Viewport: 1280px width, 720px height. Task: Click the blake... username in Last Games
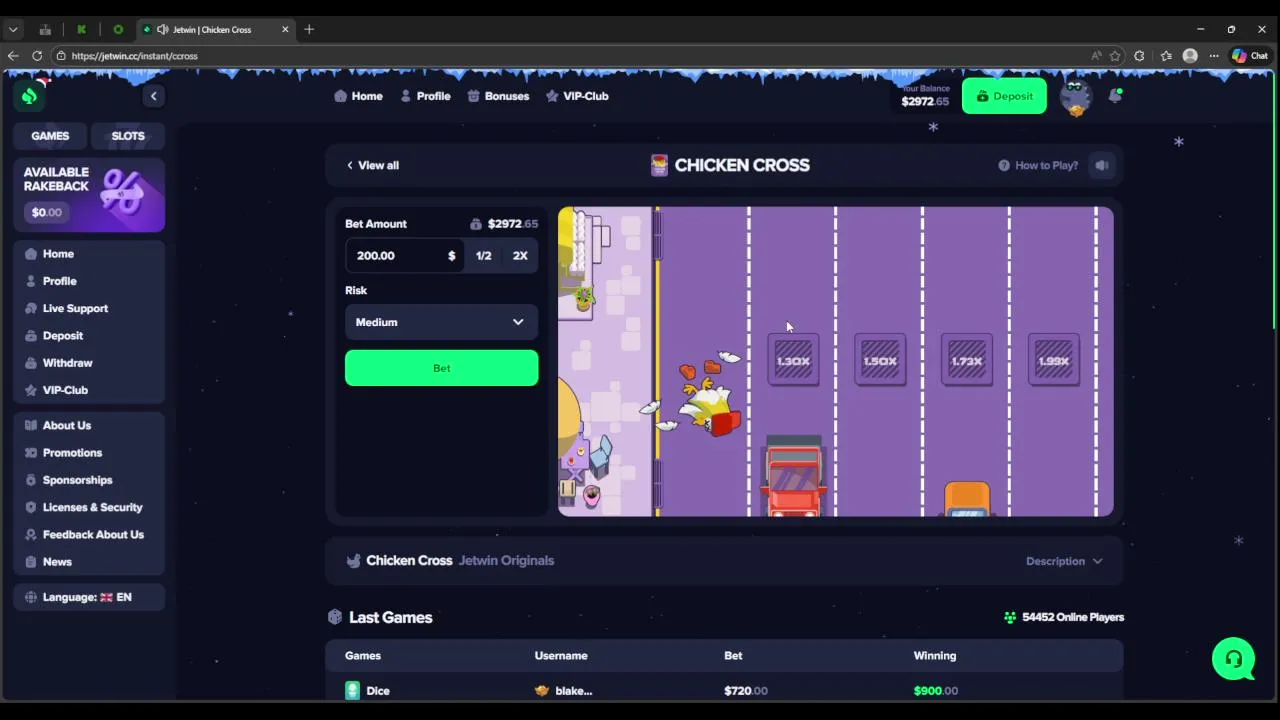coord(564,691)
